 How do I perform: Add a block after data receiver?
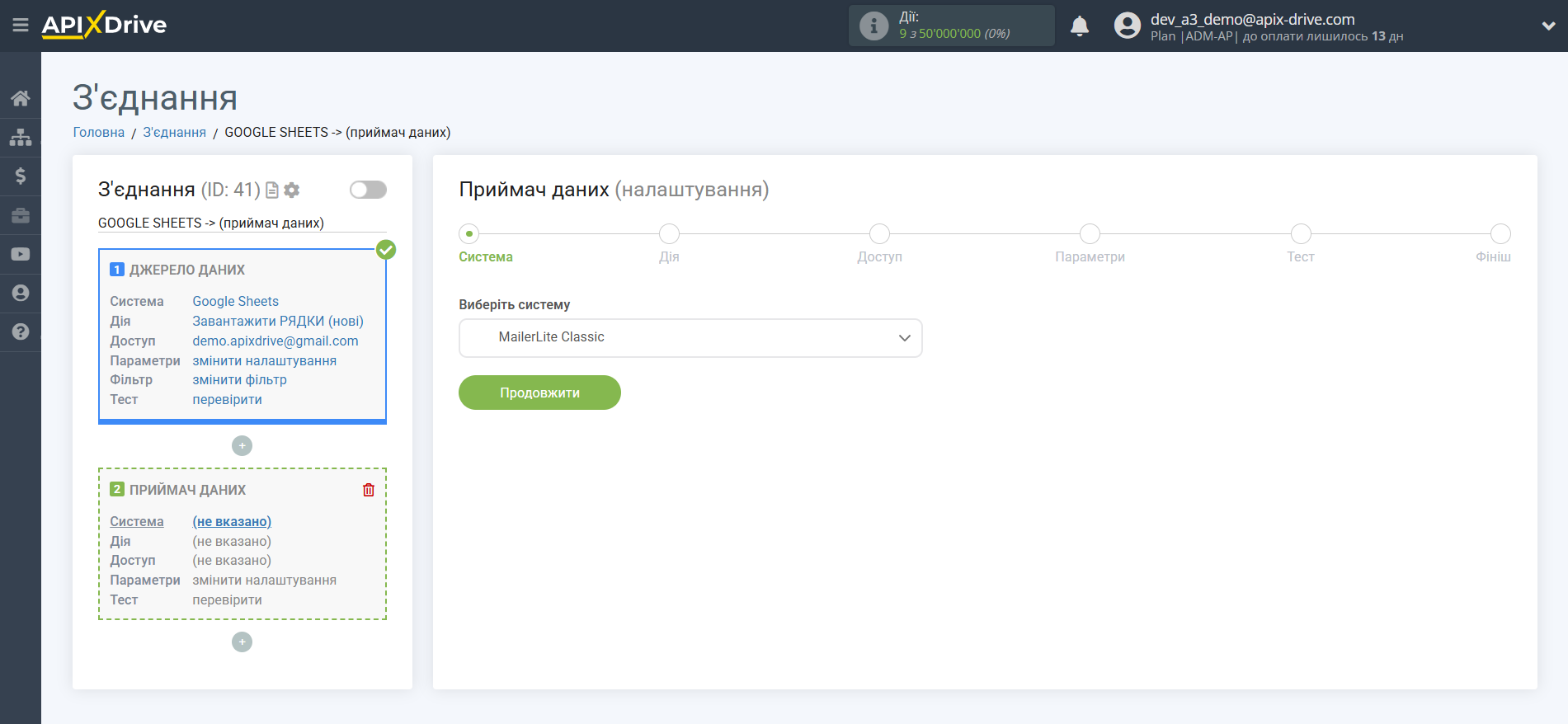tap(242, 642)
